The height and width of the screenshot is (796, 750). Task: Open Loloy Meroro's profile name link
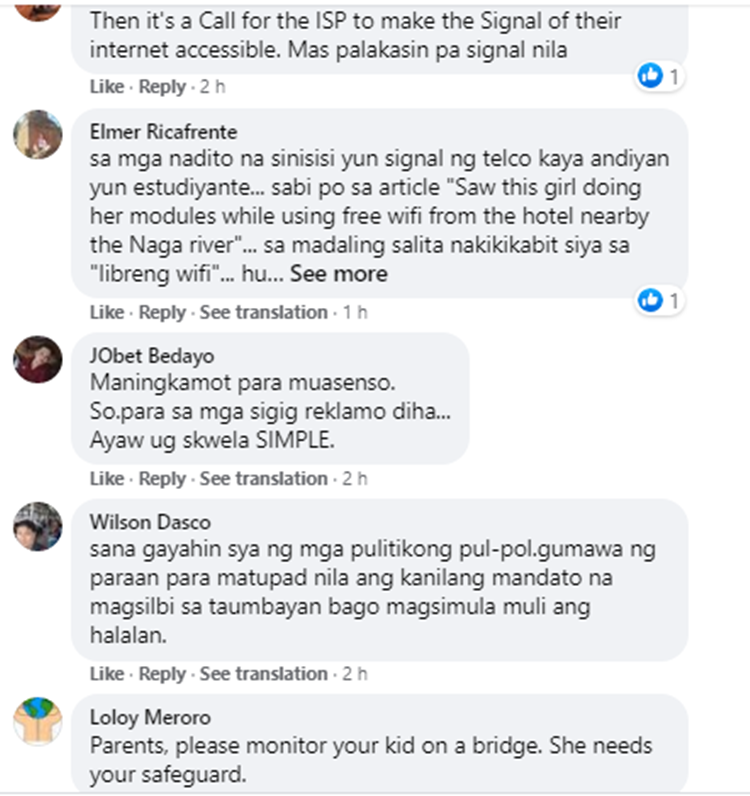(x=150, y=717)
